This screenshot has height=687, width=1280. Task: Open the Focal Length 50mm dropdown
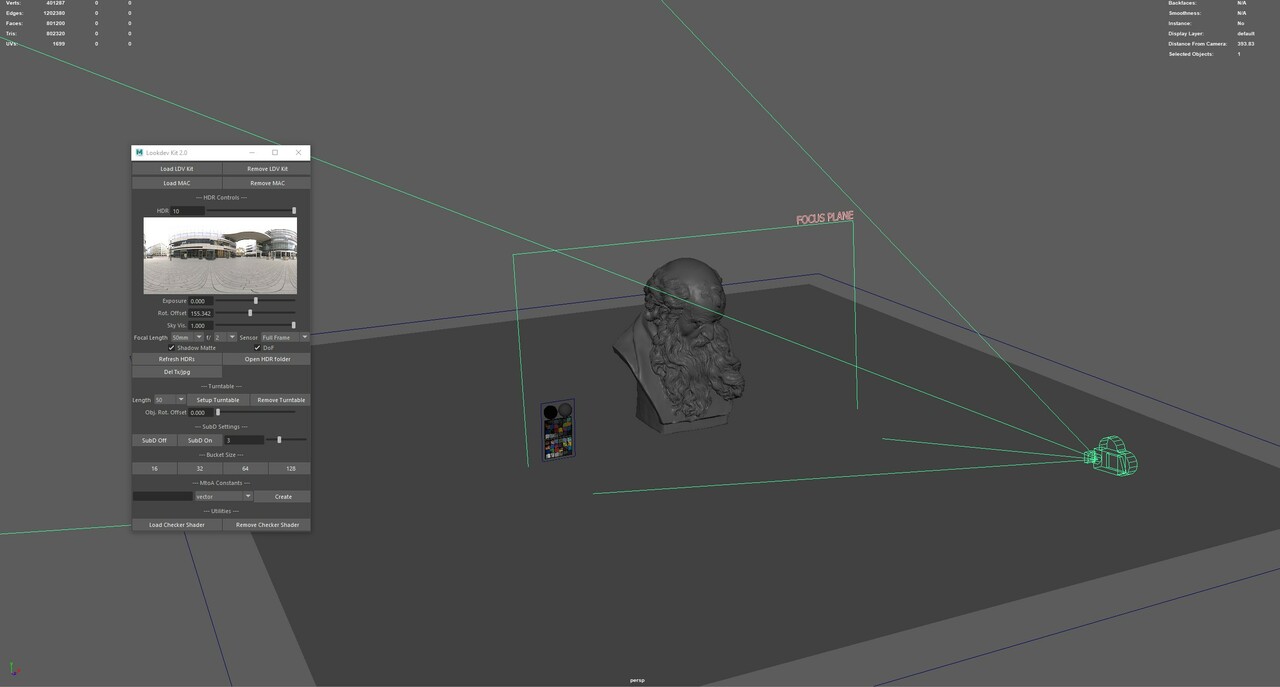pos(187,337)
